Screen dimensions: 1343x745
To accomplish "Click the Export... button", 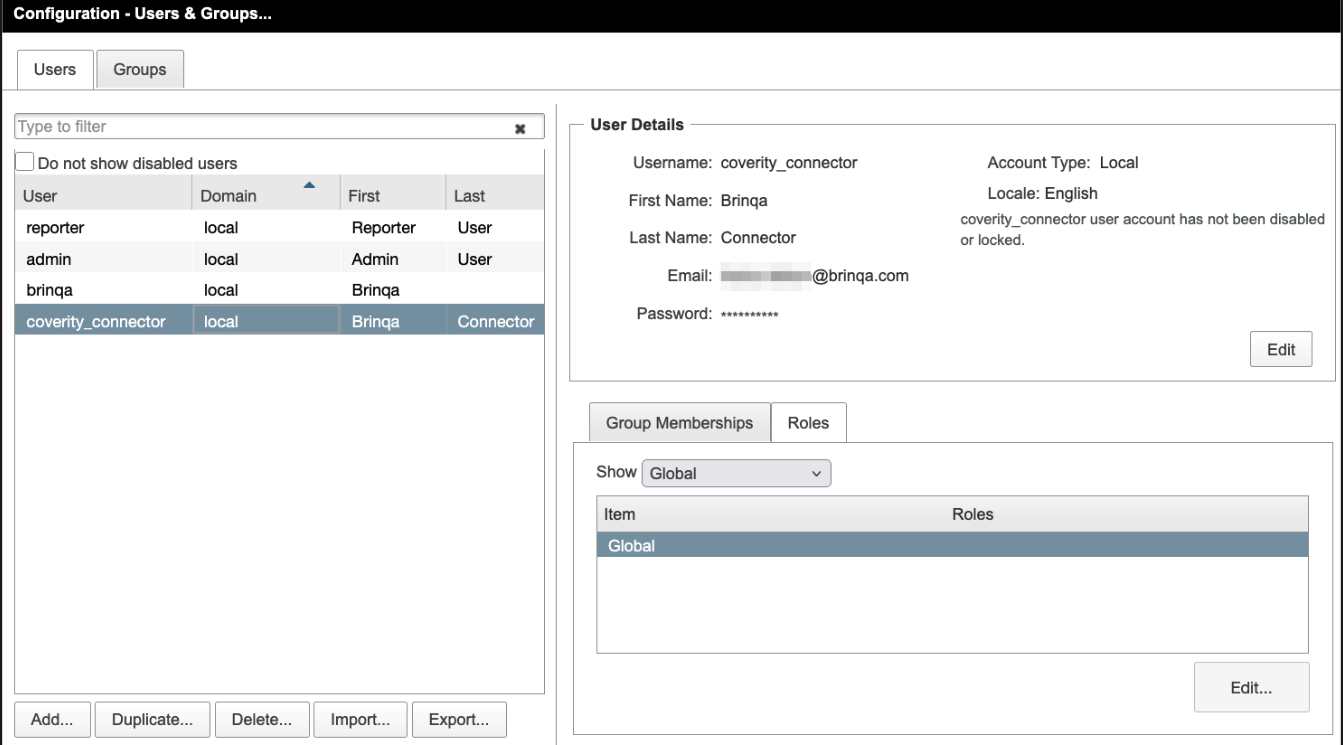I will coord(459,719).
